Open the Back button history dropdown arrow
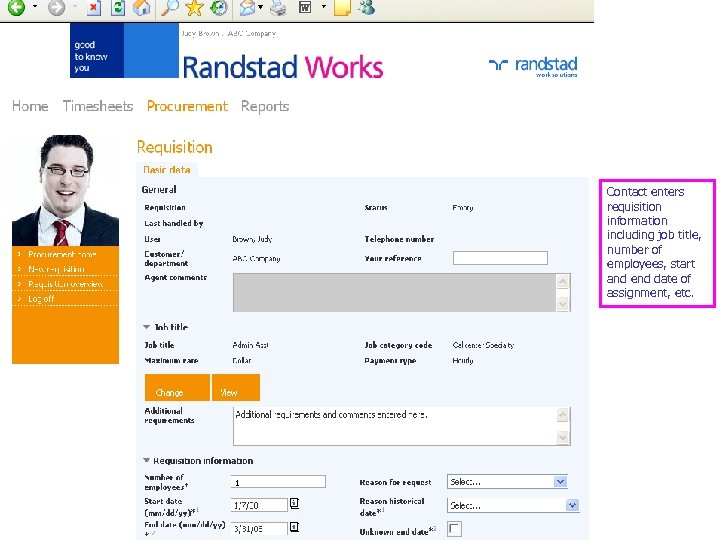 35,7
